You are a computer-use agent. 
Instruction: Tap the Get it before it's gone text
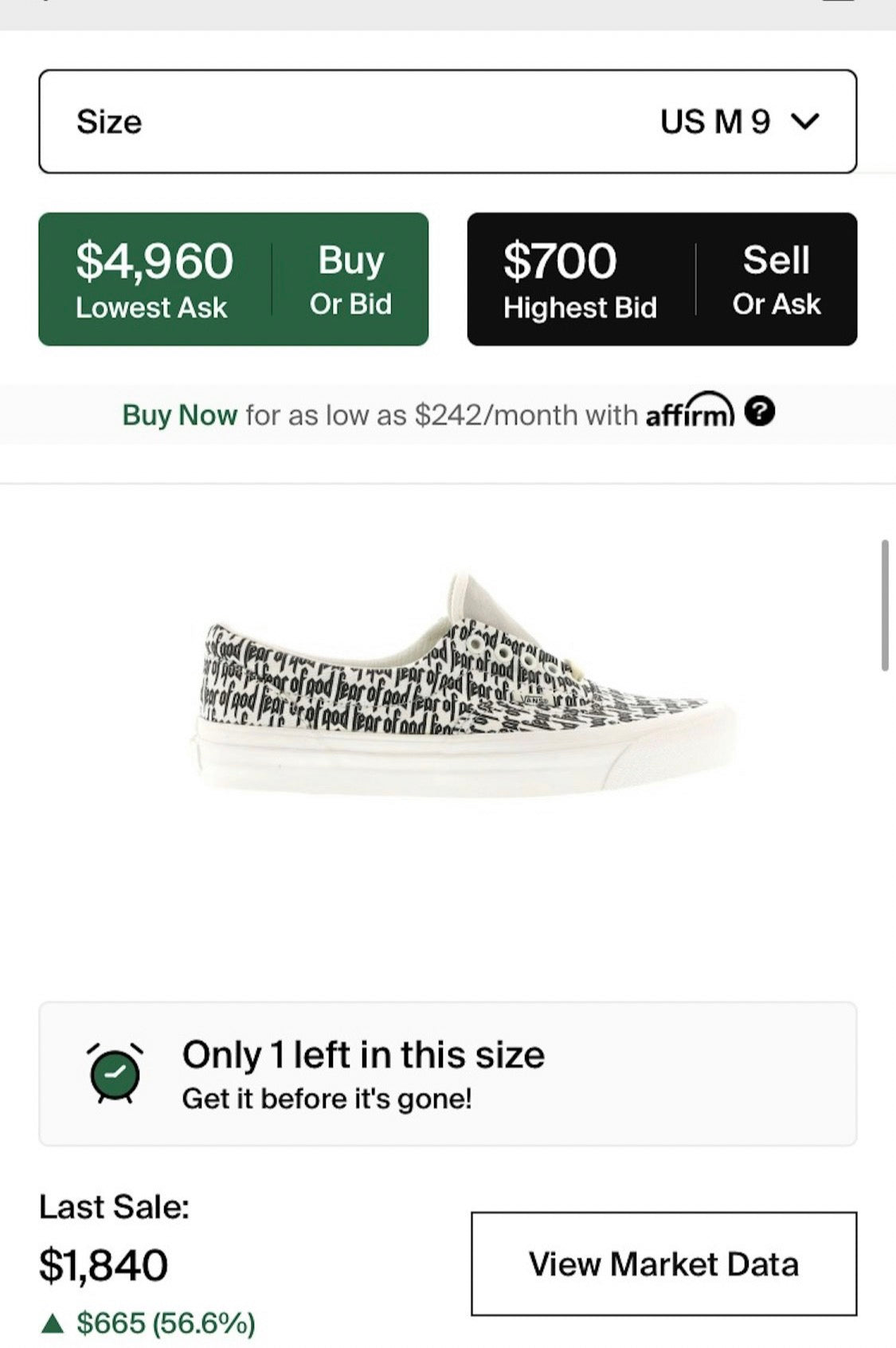pos(327,1099)
